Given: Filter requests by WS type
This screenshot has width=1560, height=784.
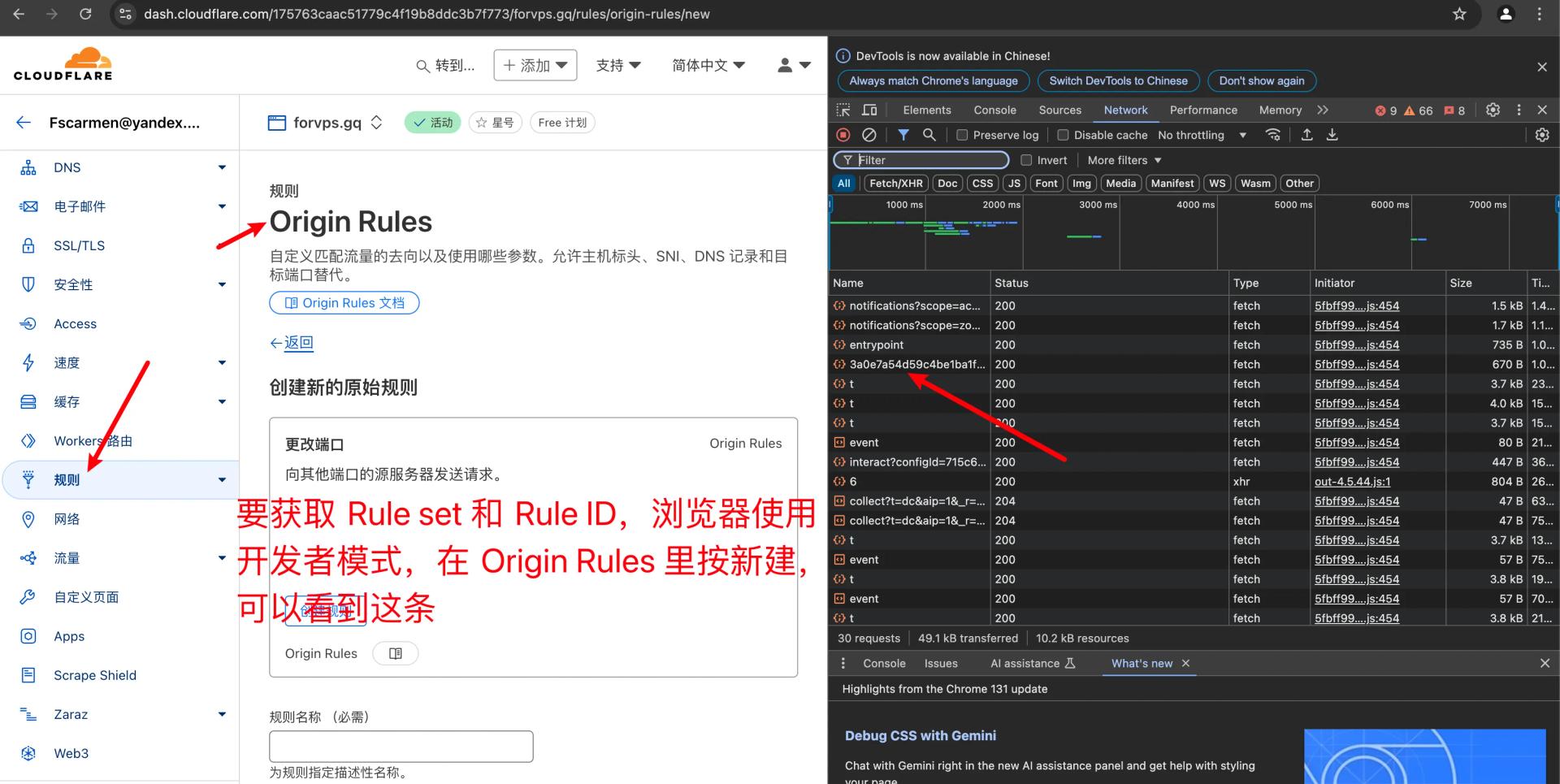Looking at the screenshot, I should coord(1217,184).
